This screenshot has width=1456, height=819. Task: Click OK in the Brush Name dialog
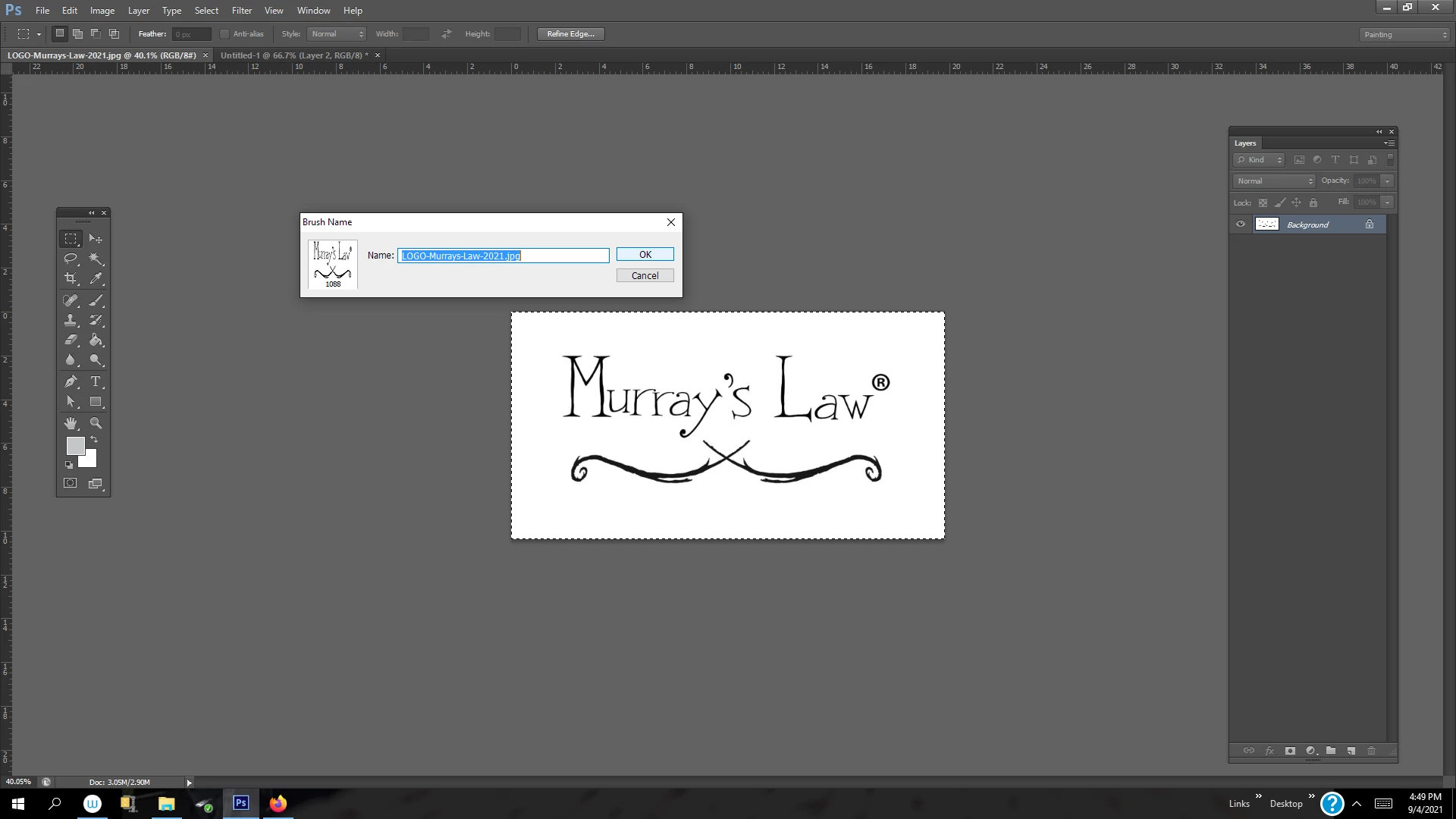645,255
